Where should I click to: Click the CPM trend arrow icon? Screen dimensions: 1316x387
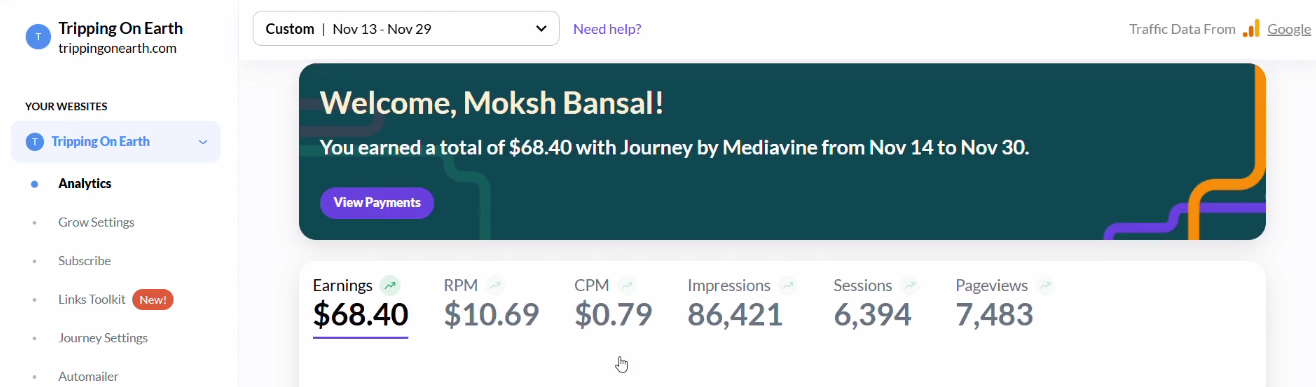pyautogui.click(x=627, y=285)
